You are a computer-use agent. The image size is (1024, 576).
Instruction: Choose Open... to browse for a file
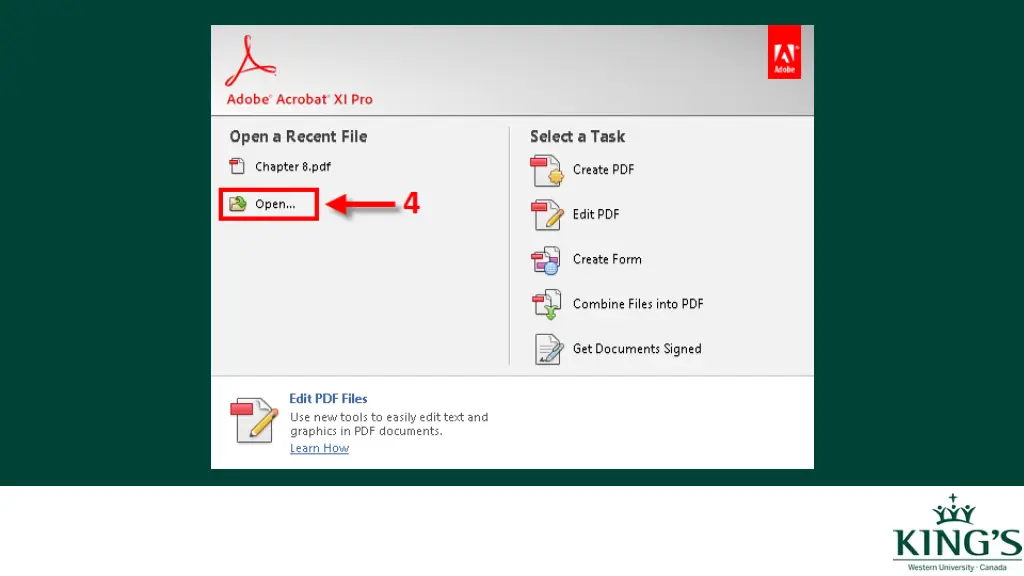tap(275, 204)
